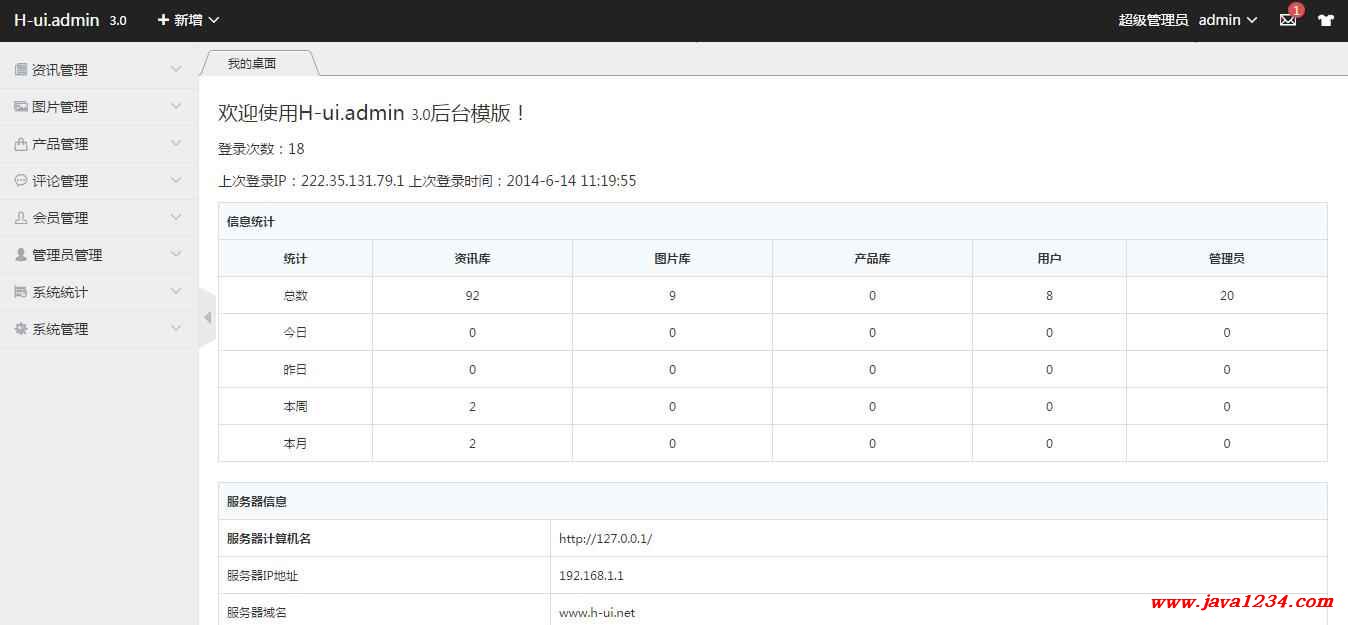Open 管理员管理 menu item
This screenshot has height=625, width=1348.
point(99,255)
